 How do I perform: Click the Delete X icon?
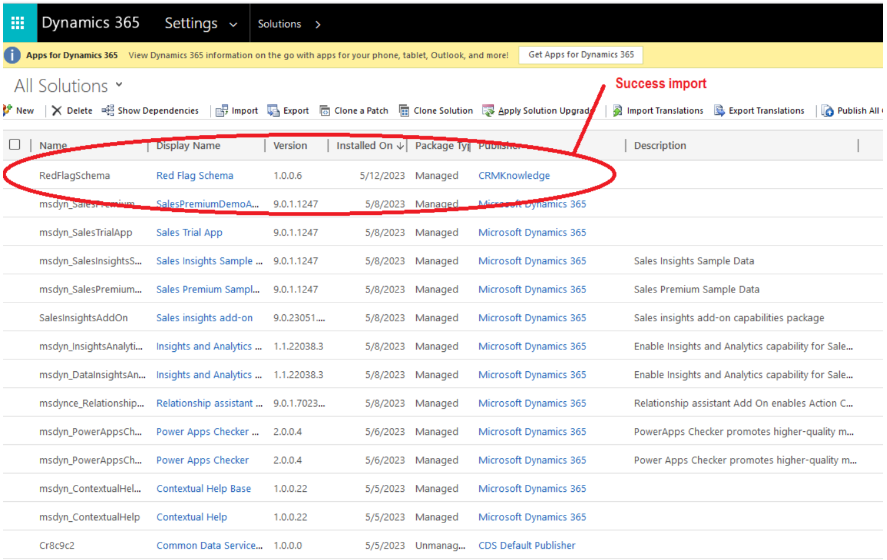[x=57, y=111]
